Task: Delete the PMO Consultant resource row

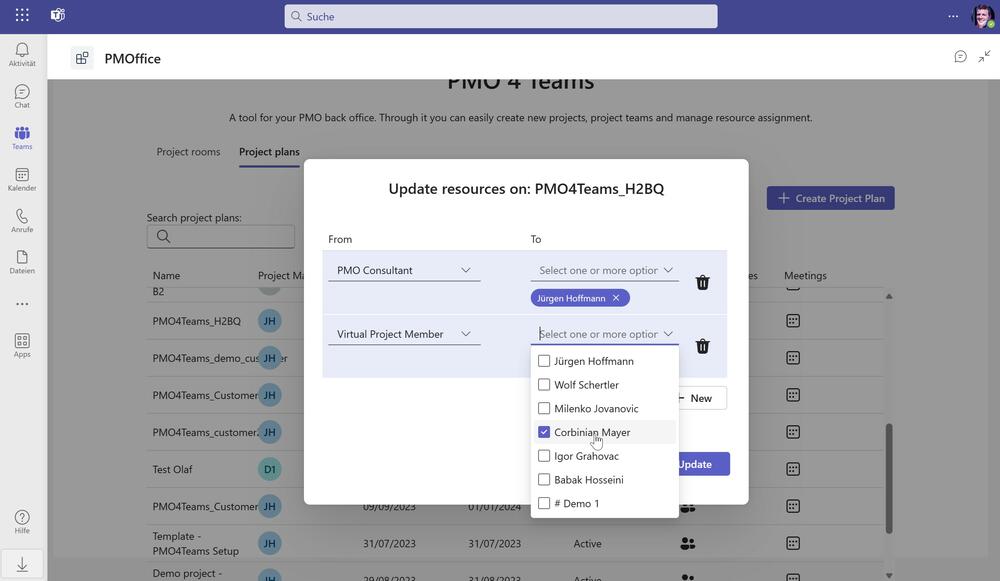Action: (x=702, y=282)
